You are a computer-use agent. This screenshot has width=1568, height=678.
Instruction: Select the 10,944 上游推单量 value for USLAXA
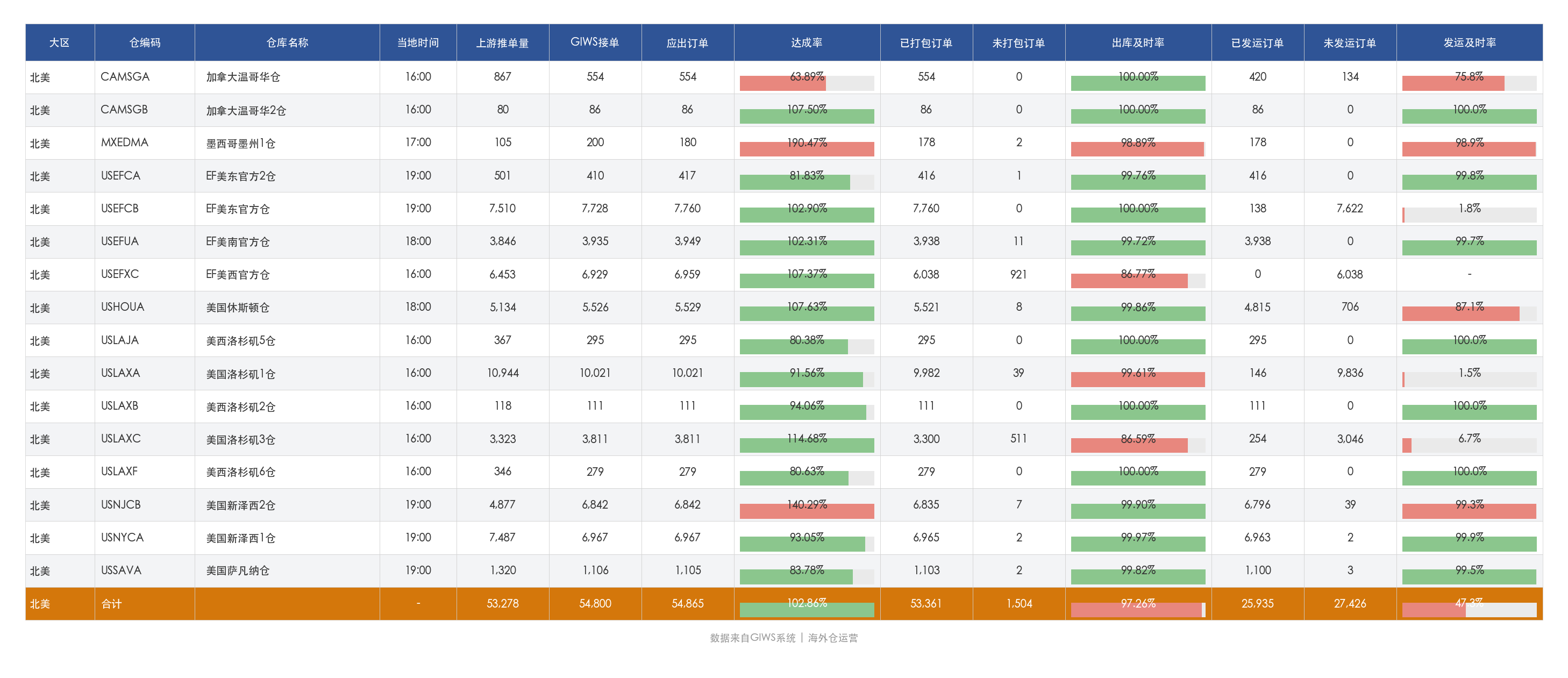[503, 373]
